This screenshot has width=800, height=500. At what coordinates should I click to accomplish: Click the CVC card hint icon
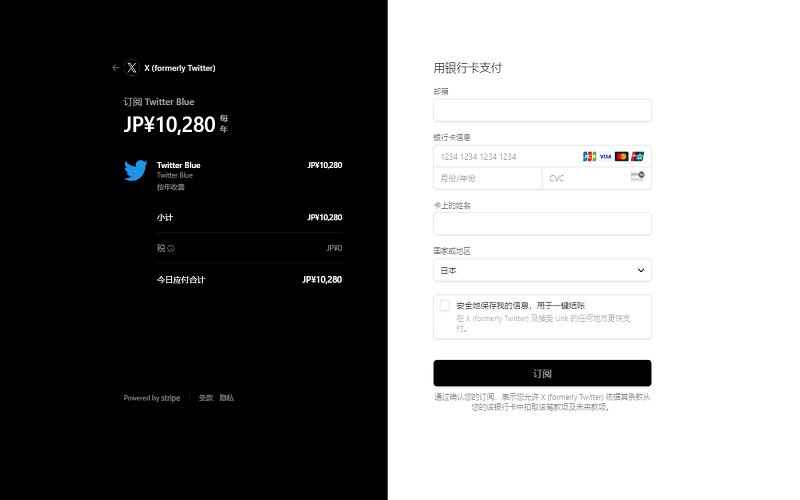pyautogui.click(x=638, y=177)
